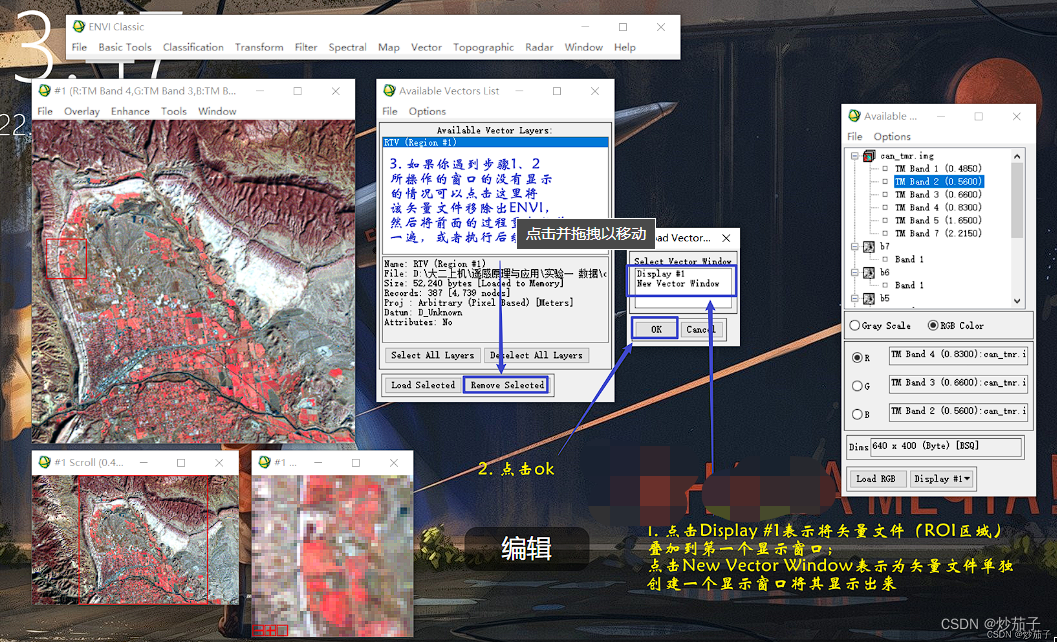Open Options menu in Available Vectors List
Screen dimensions: 1057x642
coord(427,111)
